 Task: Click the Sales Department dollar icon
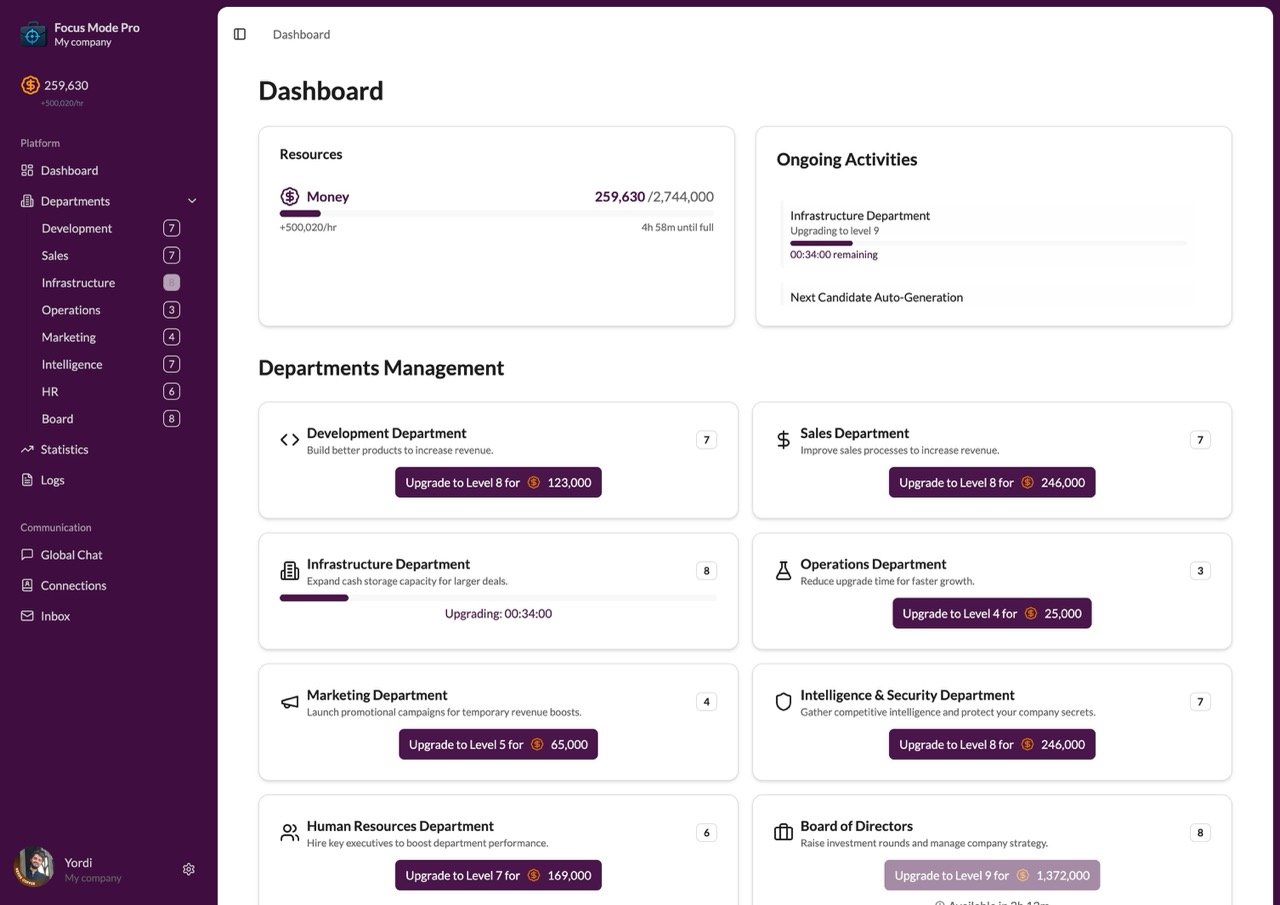[x=782, y=438]
